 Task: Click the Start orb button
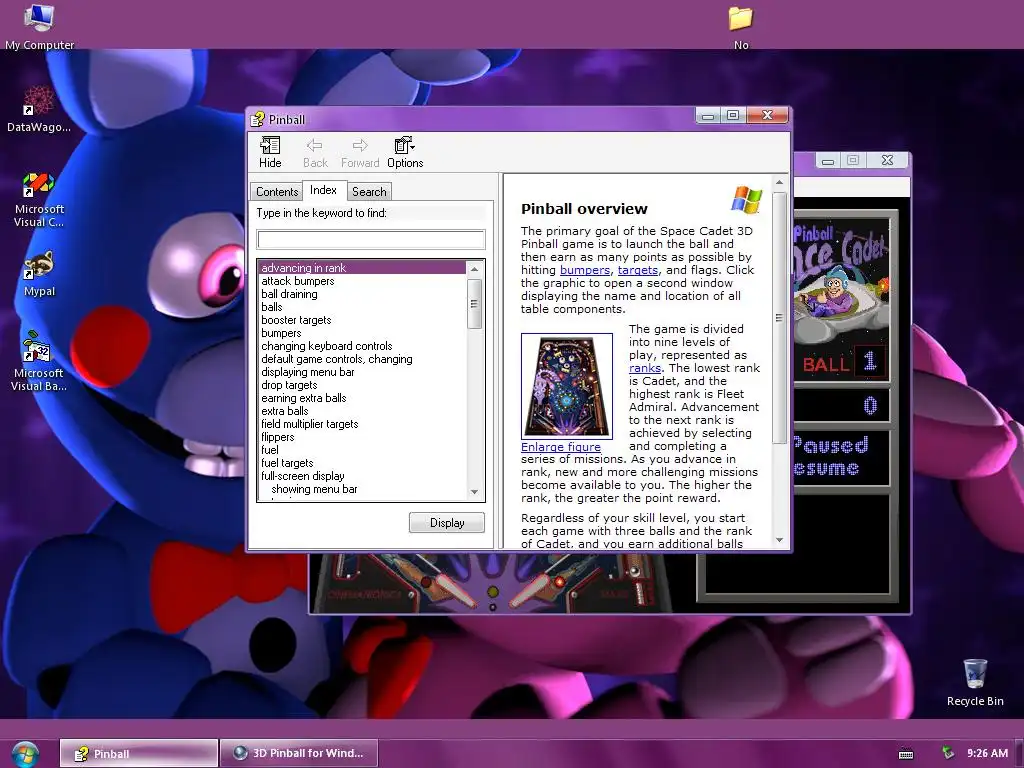(x=25, y=754)
